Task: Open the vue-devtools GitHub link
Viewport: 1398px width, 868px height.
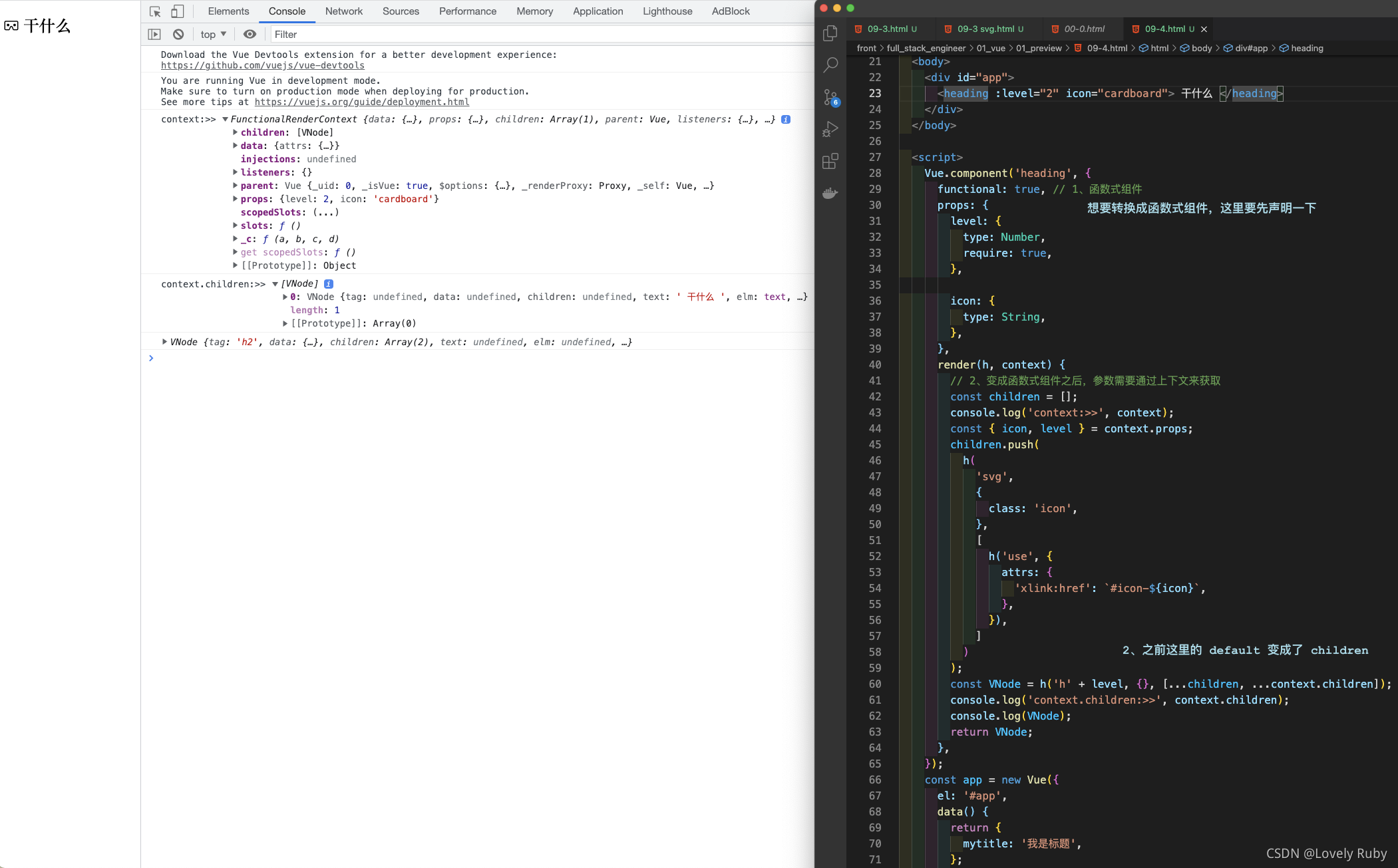Action: pyautogui.click(x=262, y=65)
